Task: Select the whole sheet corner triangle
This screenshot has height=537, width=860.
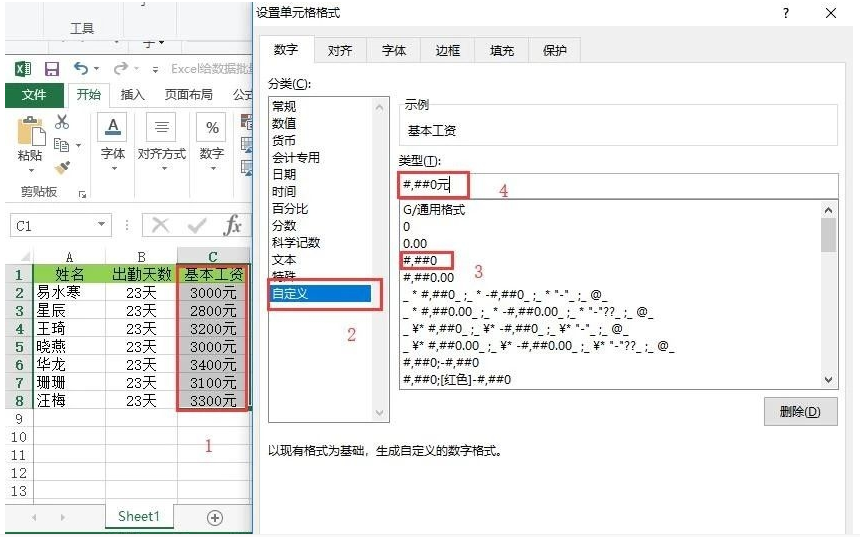Action: (x=25, y=256)
